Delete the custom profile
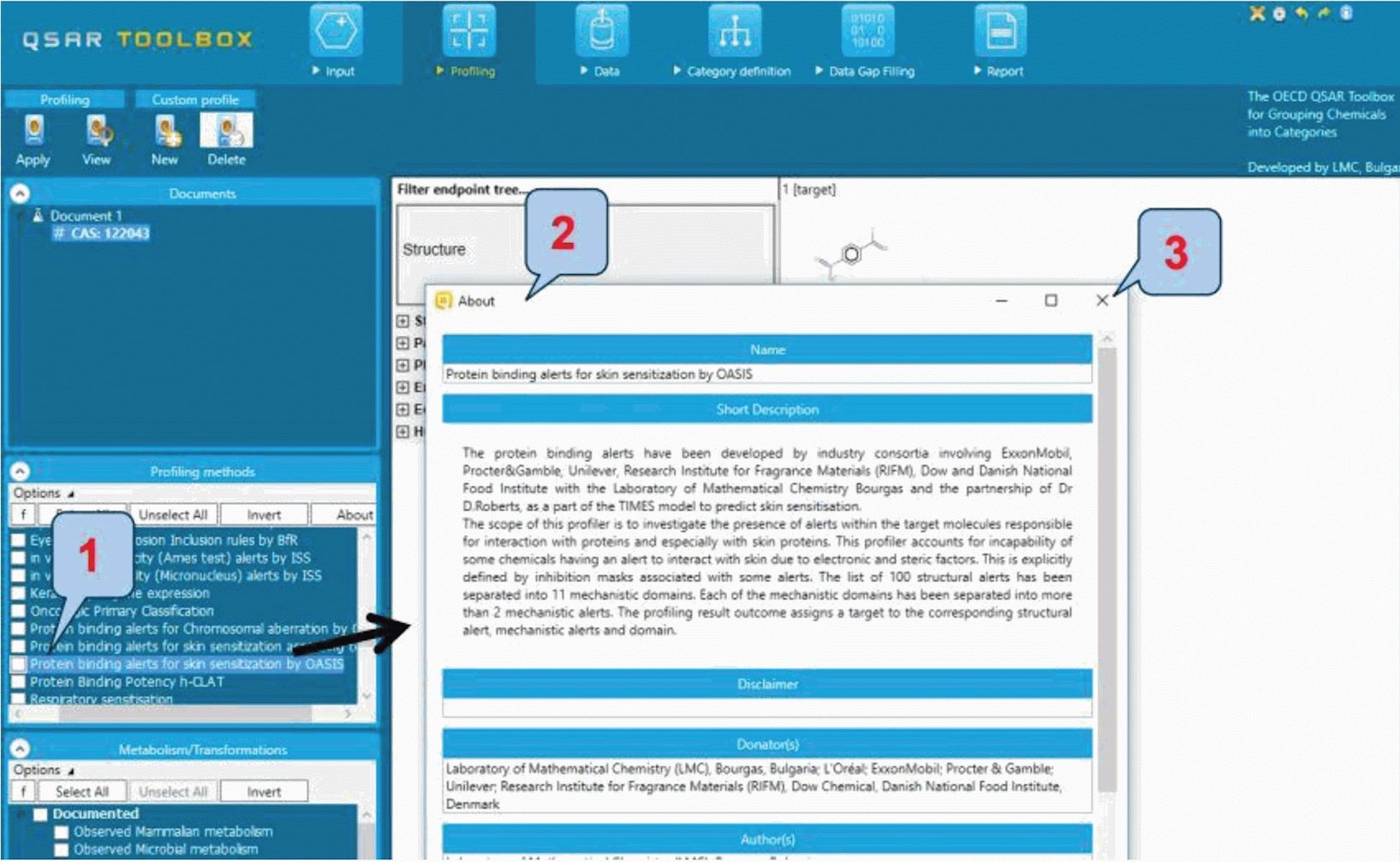Viewport: 1400px width, 862px height. 226,132
